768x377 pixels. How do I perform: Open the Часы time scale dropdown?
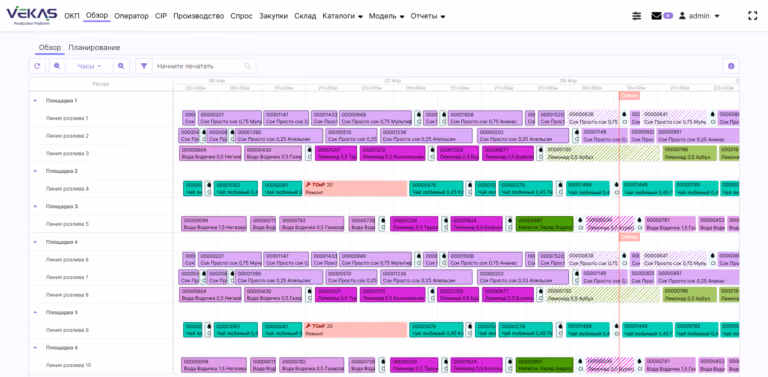coord(89,66)
